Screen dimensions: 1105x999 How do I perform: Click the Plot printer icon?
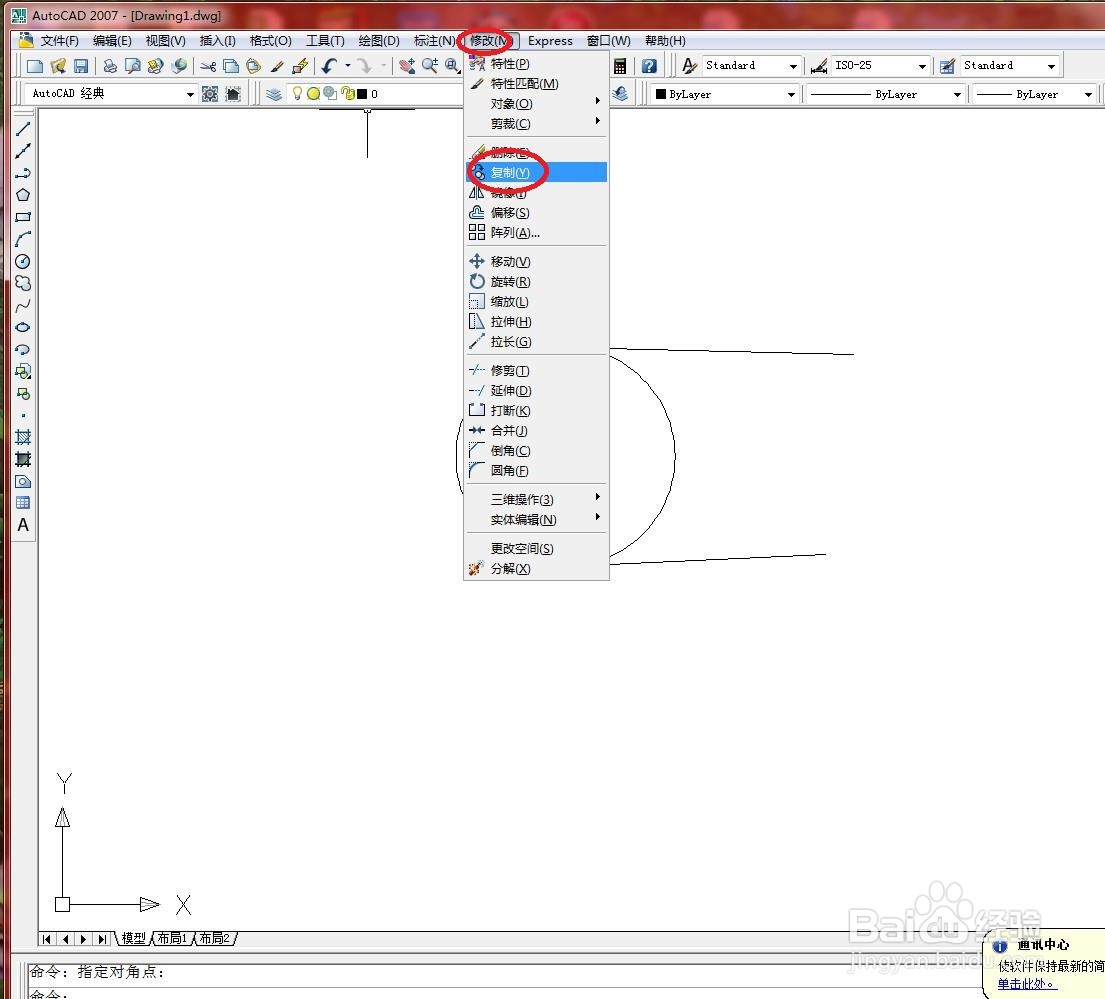coord(110,66)
